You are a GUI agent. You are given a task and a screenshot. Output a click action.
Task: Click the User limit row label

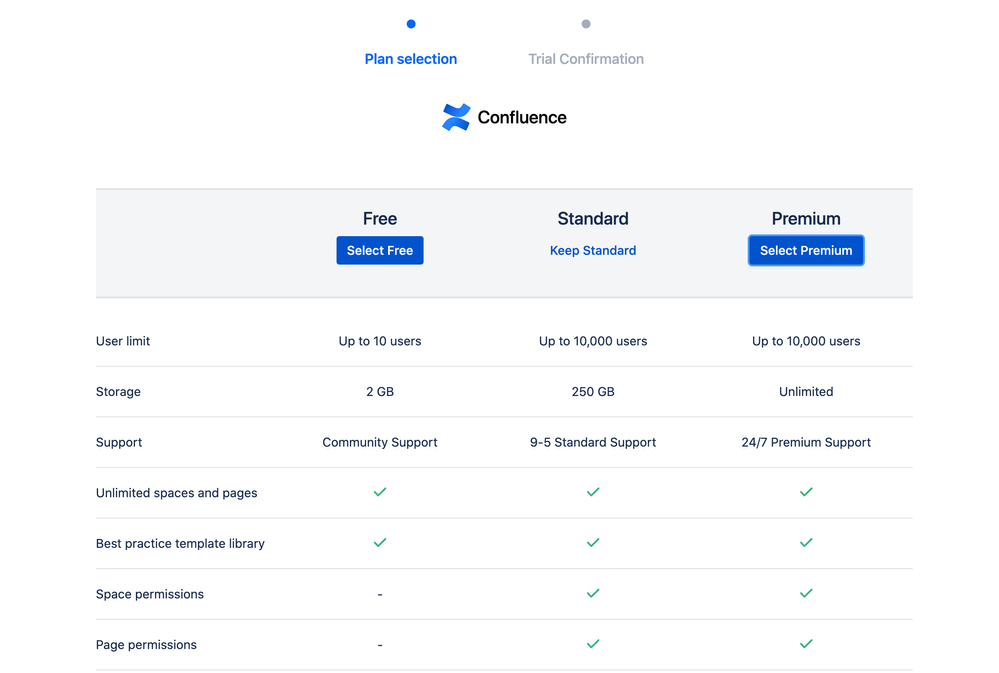coord(123,341)
